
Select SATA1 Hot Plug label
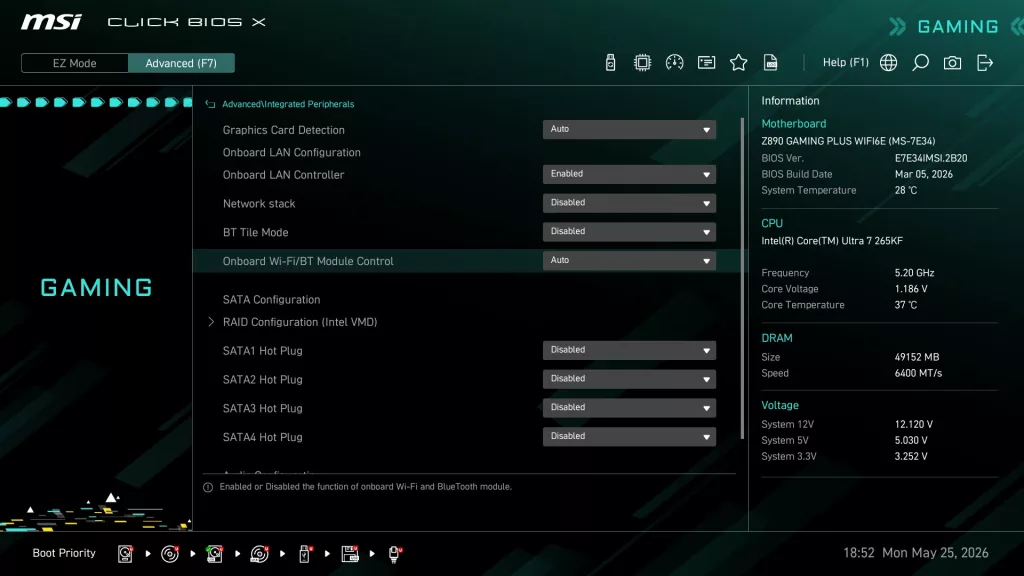[263, 351]
